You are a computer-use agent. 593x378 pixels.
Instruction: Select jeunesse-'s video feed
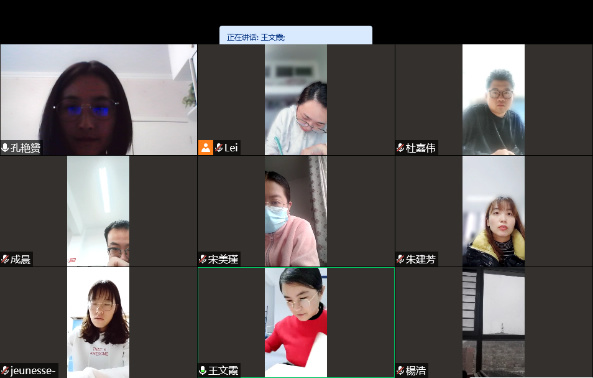pos(98,322)
